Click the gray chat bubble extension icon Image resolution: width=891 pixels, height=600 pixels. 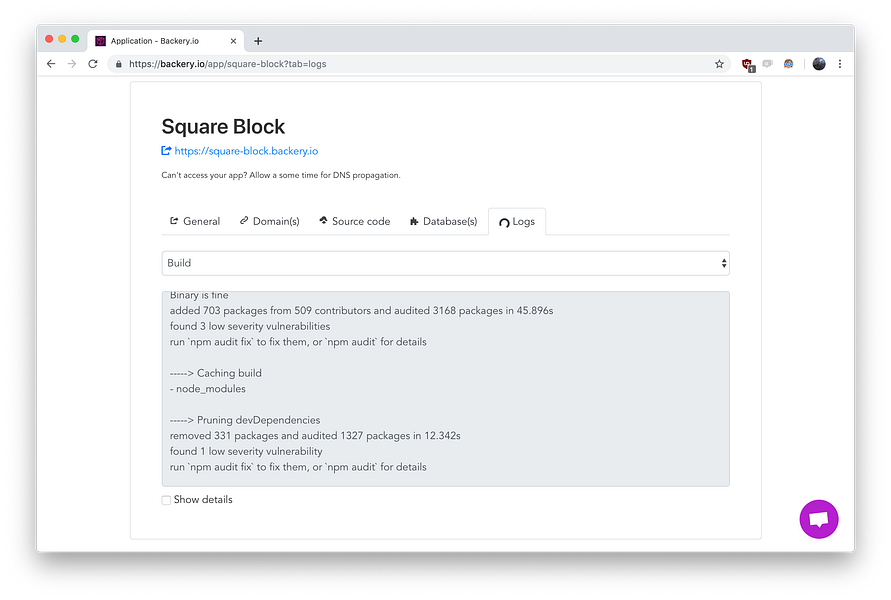pos(768,64)
